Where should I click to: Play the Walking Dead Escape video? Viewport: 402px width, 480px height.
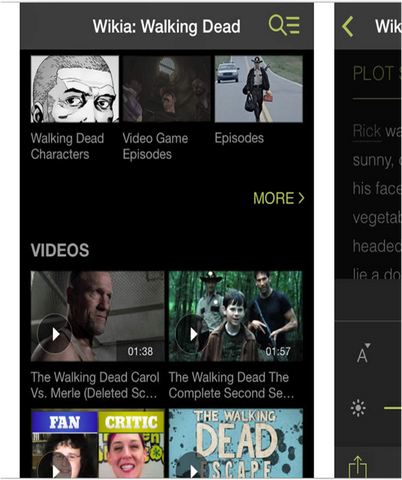pos(236,444)
